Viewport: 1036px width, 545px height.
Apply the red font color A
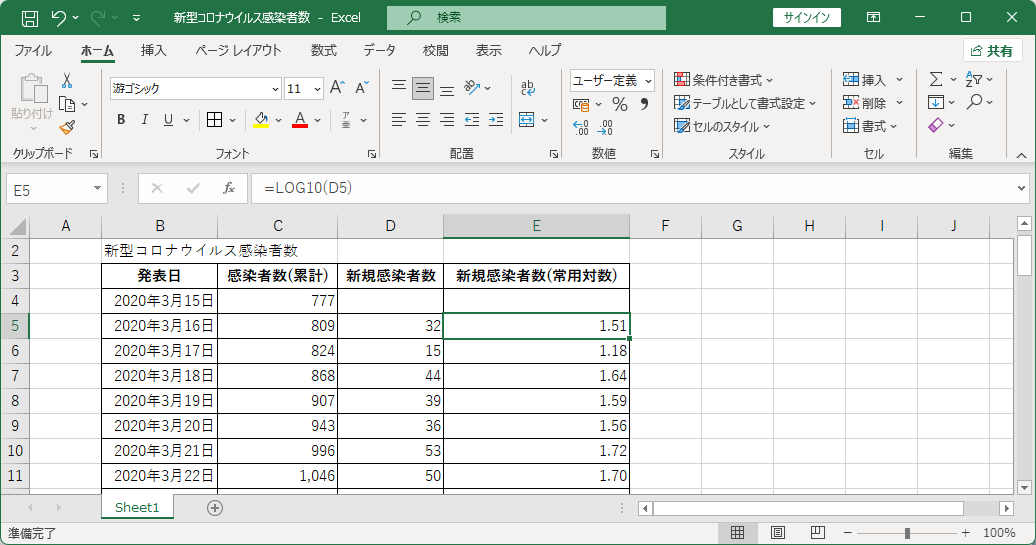(300, 120)
